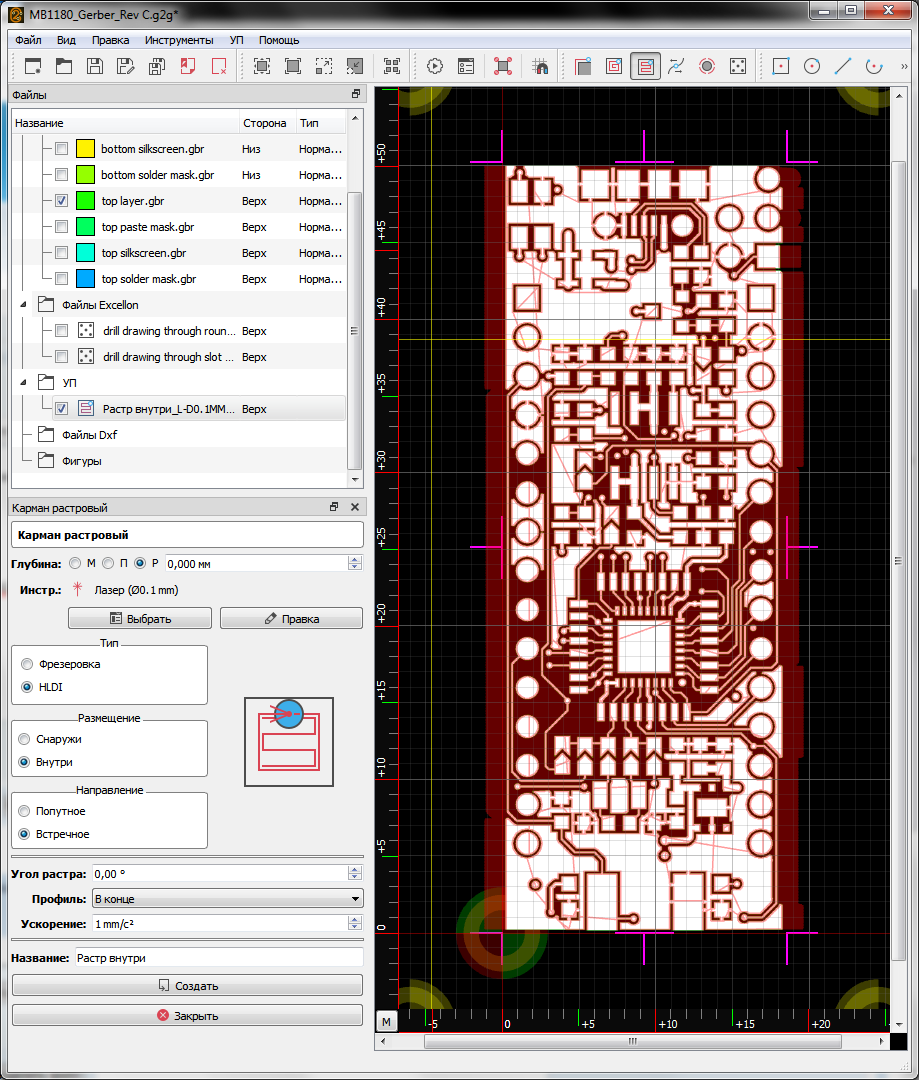Click the red concentric circle drill icon
The image size is (919, 1080).
coord(707,66)
